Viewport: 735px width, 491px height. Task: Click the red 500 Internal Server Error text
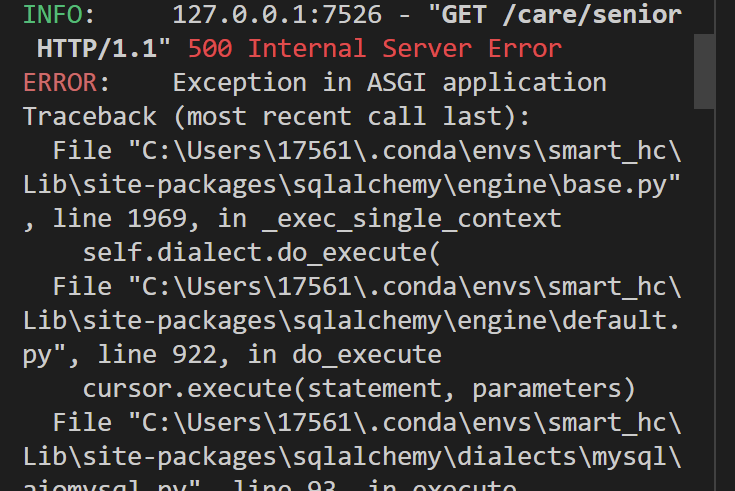pyautogui.click(x=375, y=49)
